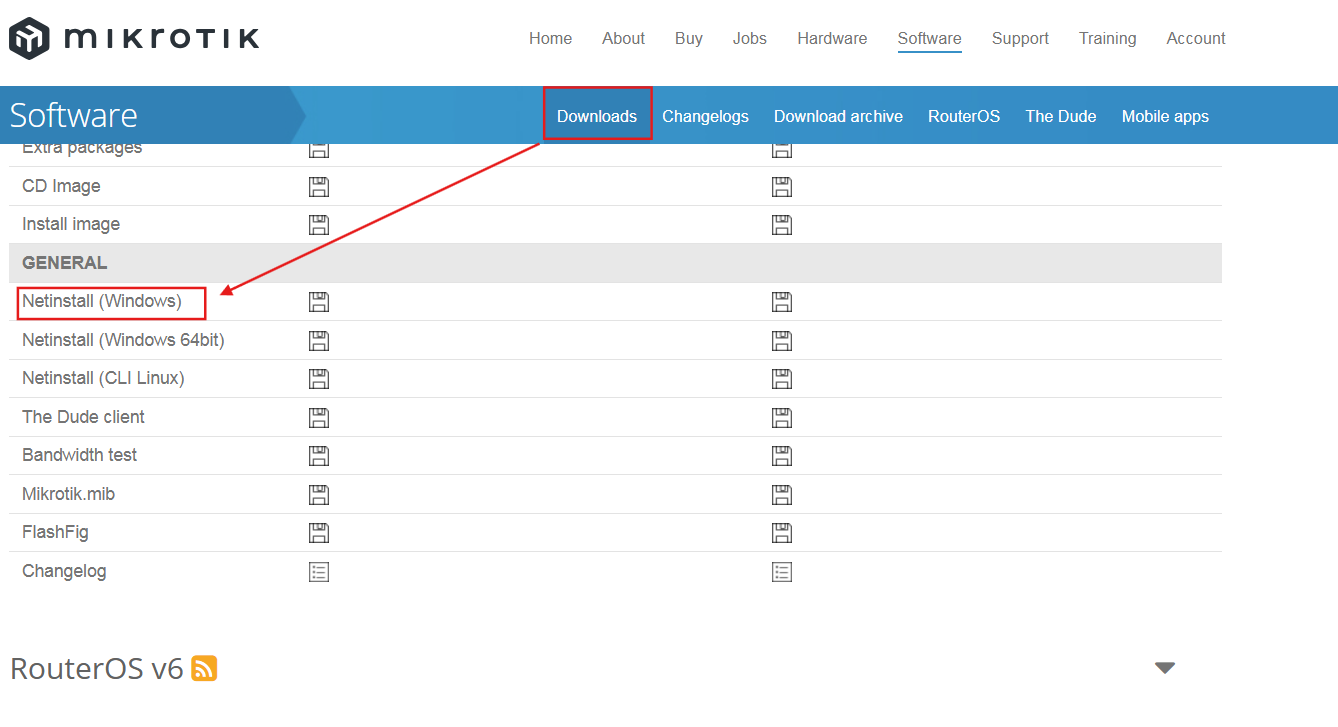Click the "GENERAL" section heading

point(64,263)
